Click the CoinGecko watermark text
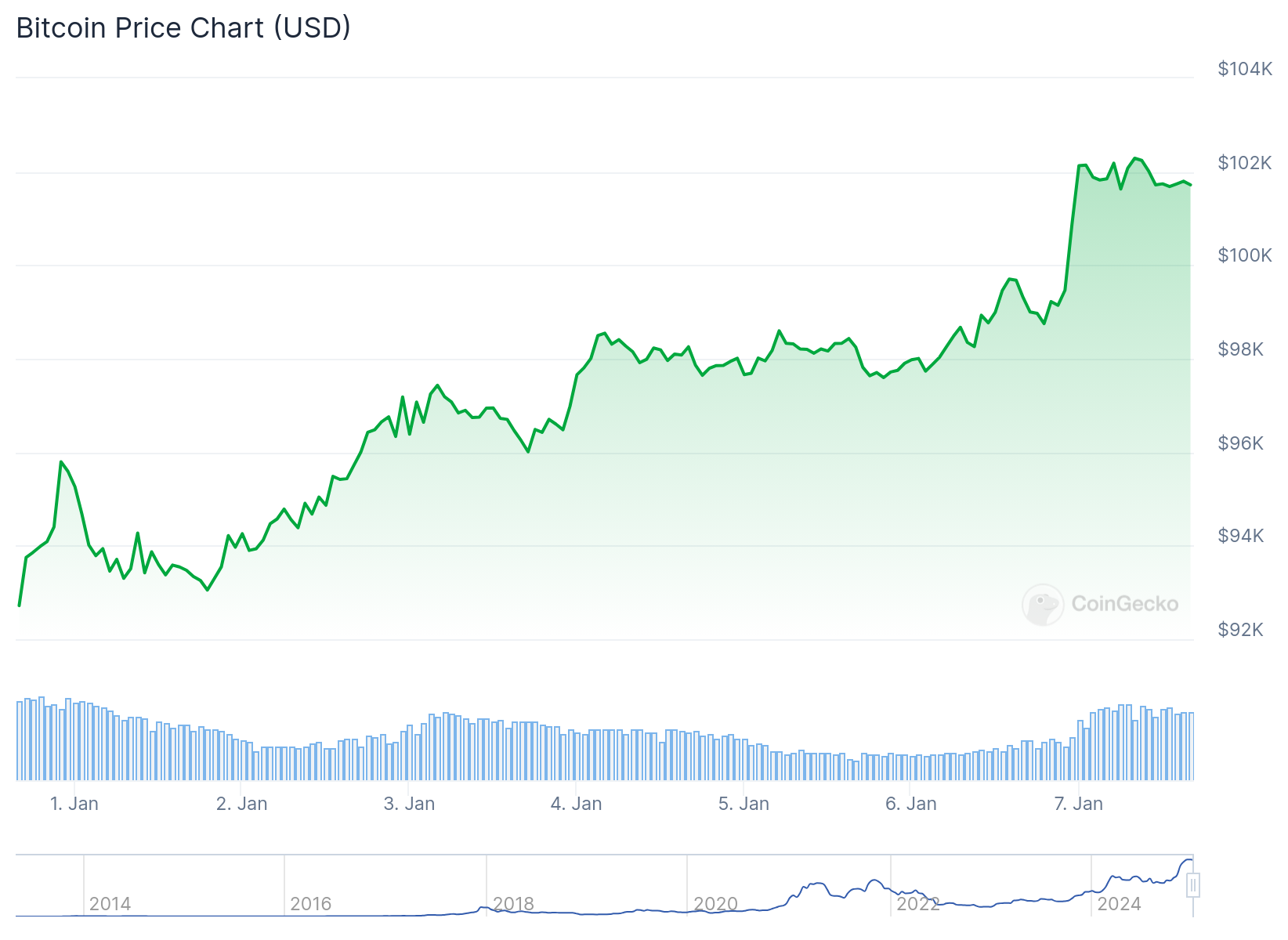Screen dimensions: 1288x940 pyautogui.click(x=1124, y=604)
